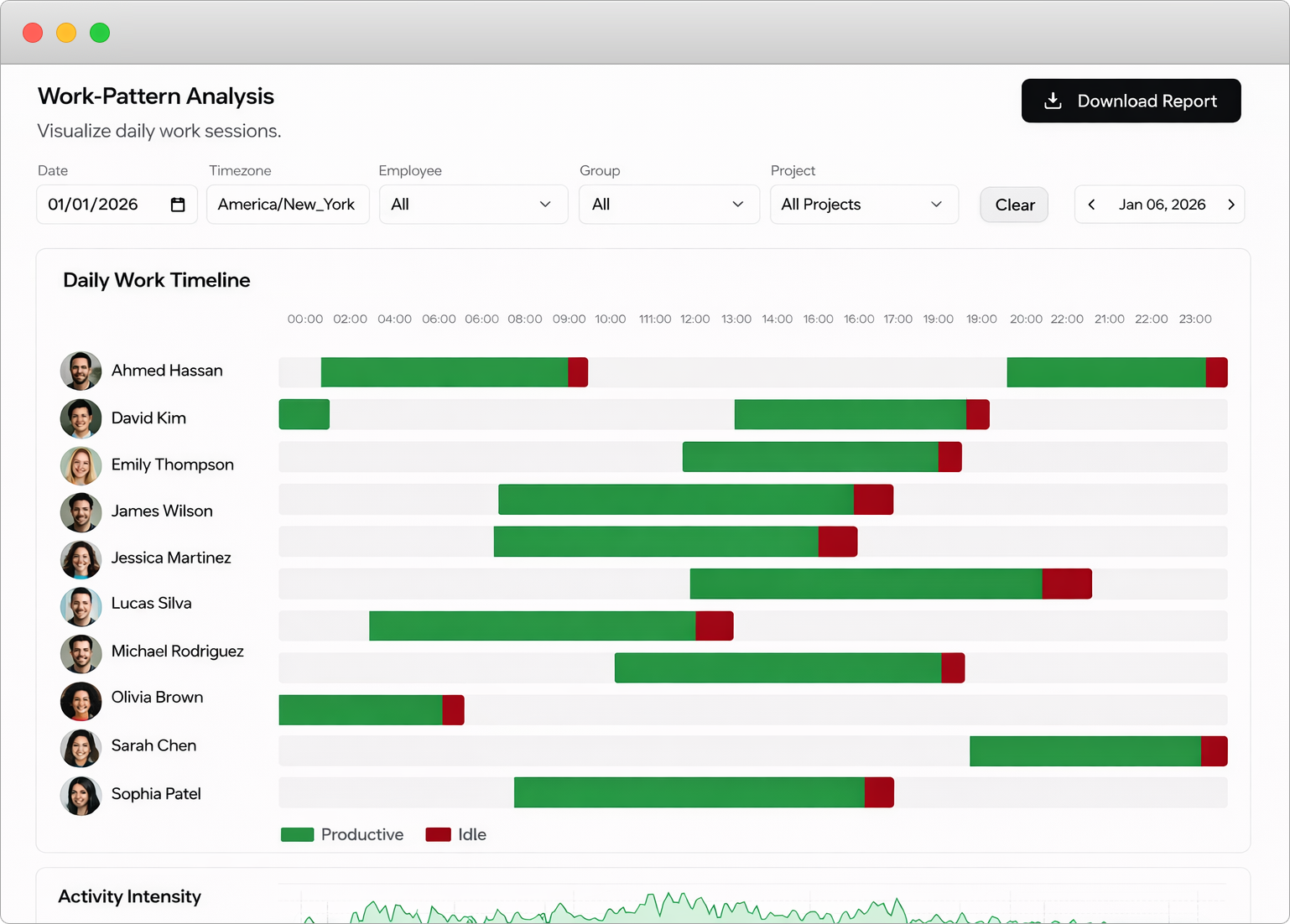Click the Jan 06, 2026 date label
This screenshot has width=1290, height=924.
pyautogui.click(x=1162, y=205)
